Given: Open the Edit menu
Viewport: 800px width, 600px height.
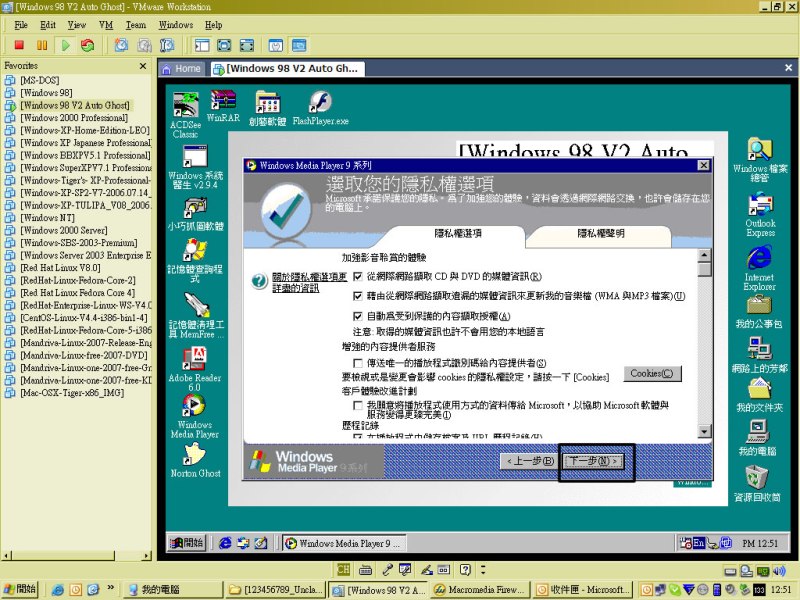Looking at the screenshot, I should tap(48, 25).
